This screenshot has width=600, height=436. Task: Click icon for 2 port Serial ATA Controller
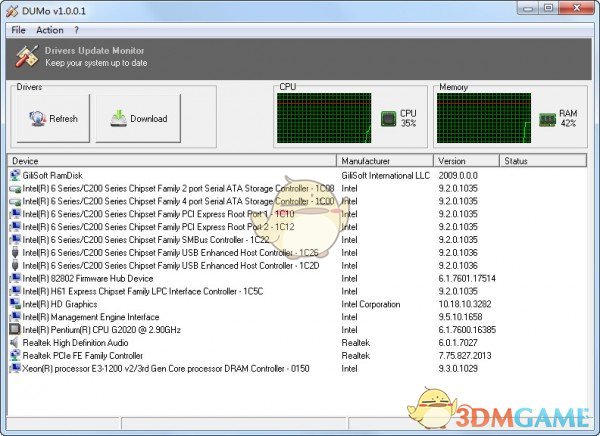(15, 189)
